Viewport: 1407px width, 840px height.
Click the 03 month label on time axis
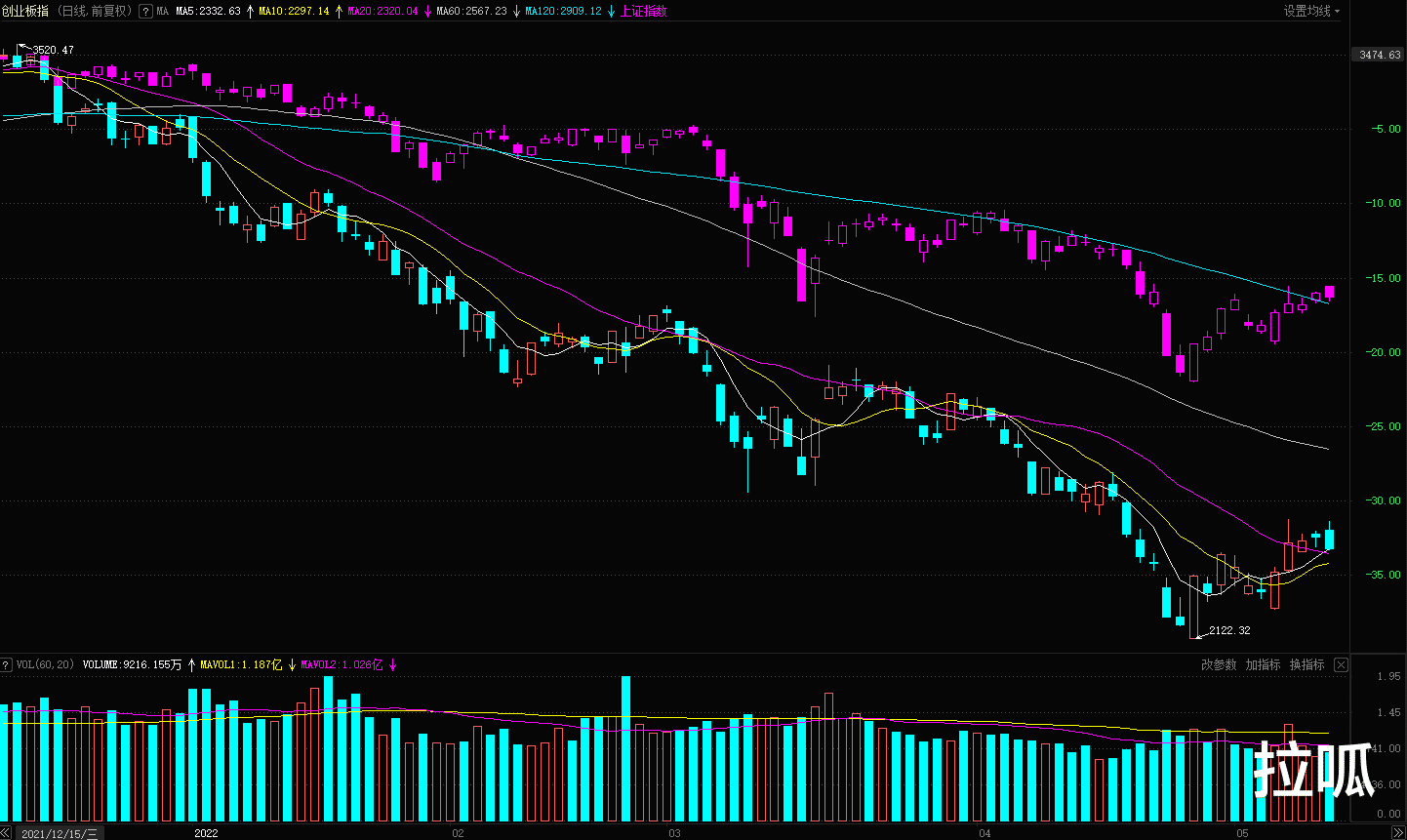[674, 832]
